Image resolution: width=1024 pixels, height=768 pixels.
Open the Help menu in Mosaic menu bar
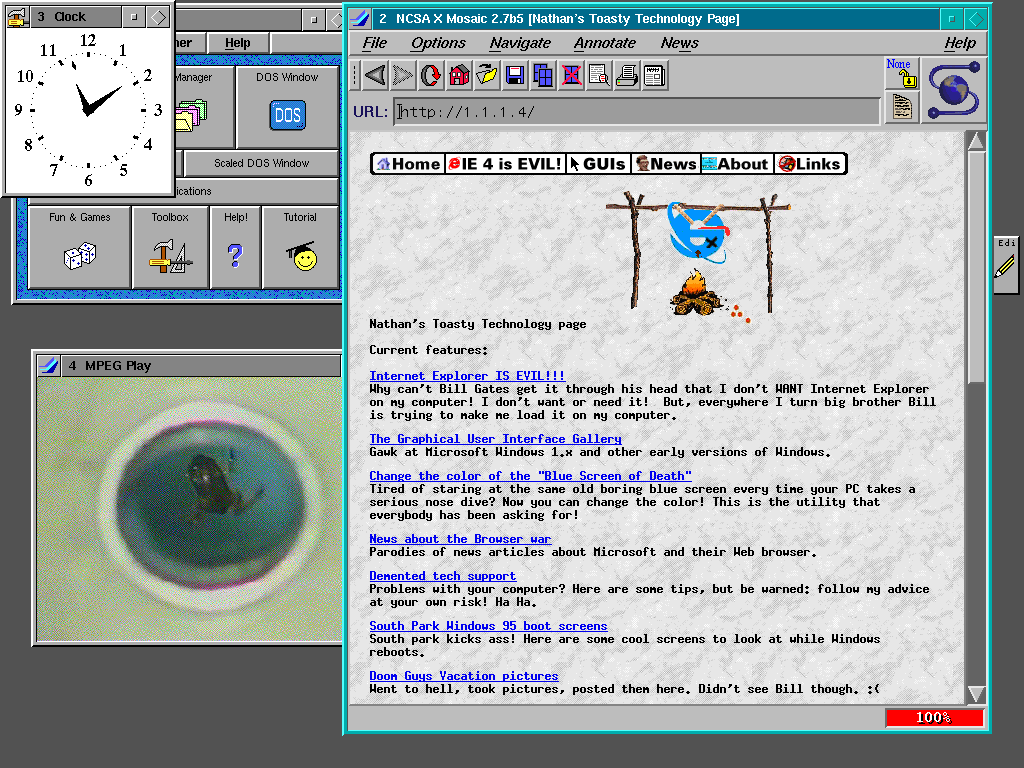pyautogui.click(x=960, y=43)
